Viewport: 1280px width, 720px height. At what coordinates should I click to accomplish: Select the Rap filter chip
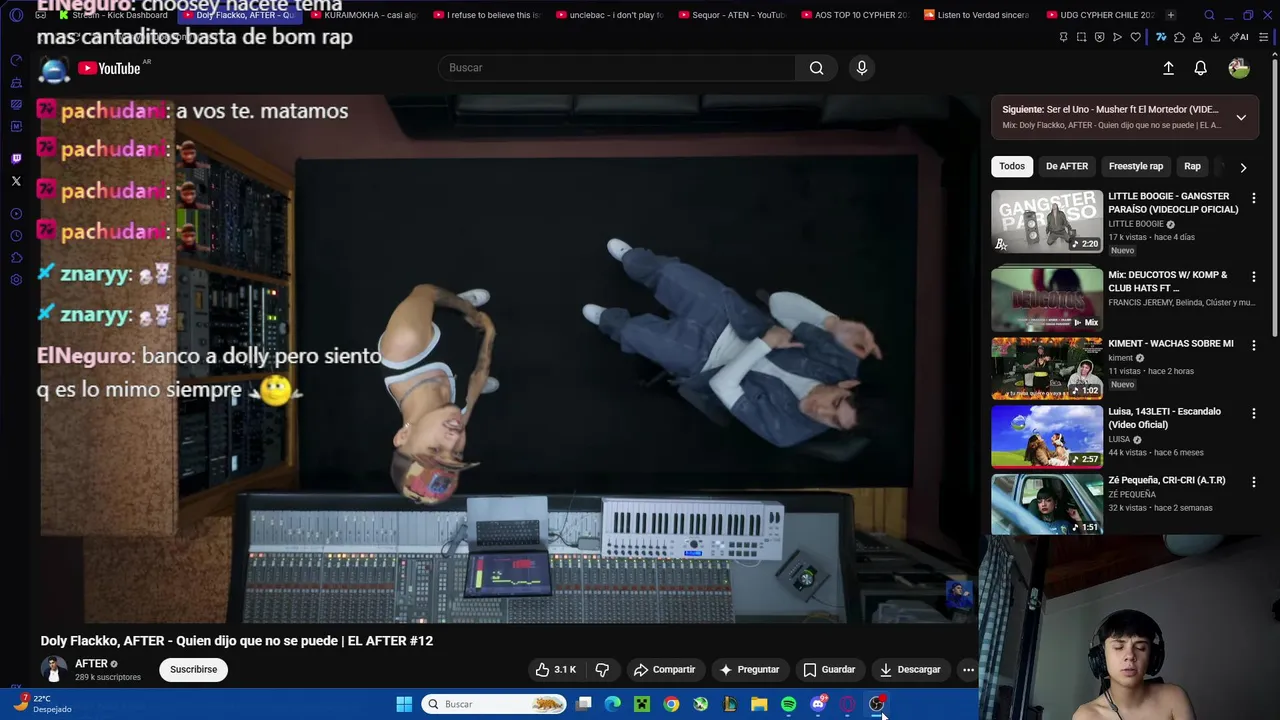point(1192,166)
